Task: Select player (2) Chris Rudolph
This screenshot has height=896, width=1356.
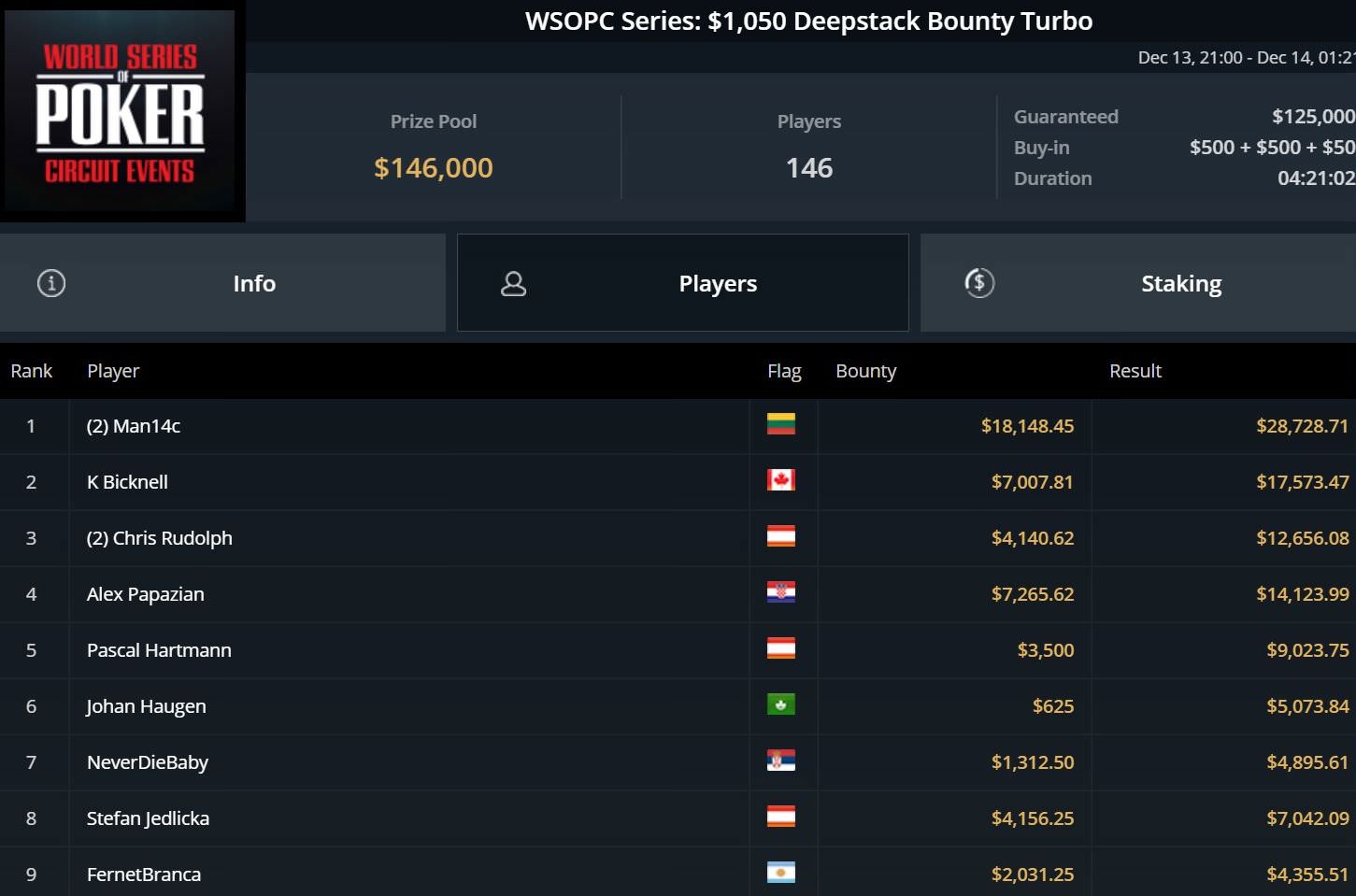Action: pyautogui.click(x=159, y=538)
